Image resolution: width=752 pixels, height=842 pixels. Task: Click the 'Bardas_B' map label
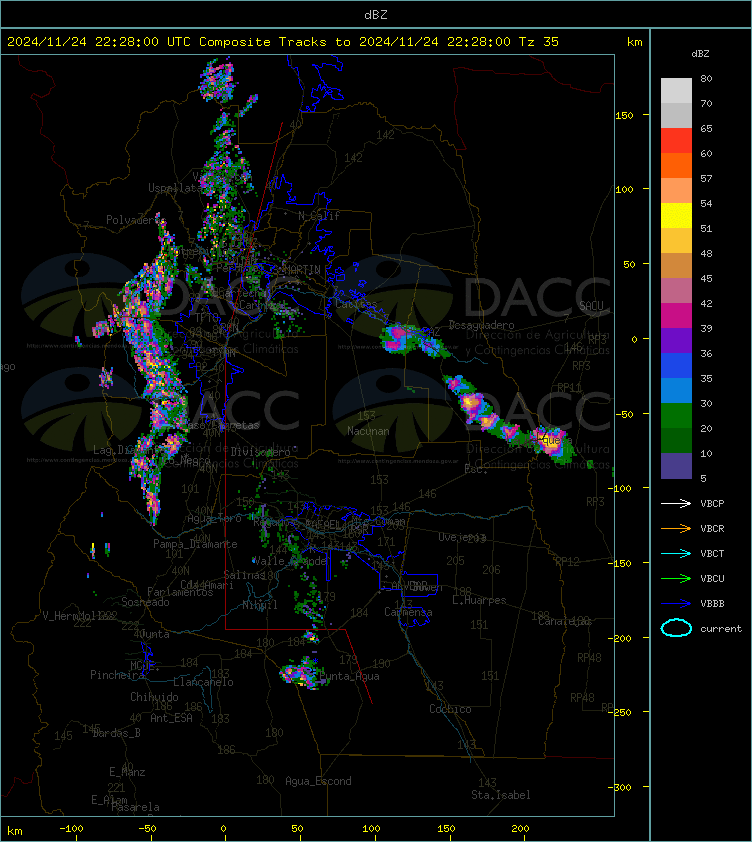point(117,733)
